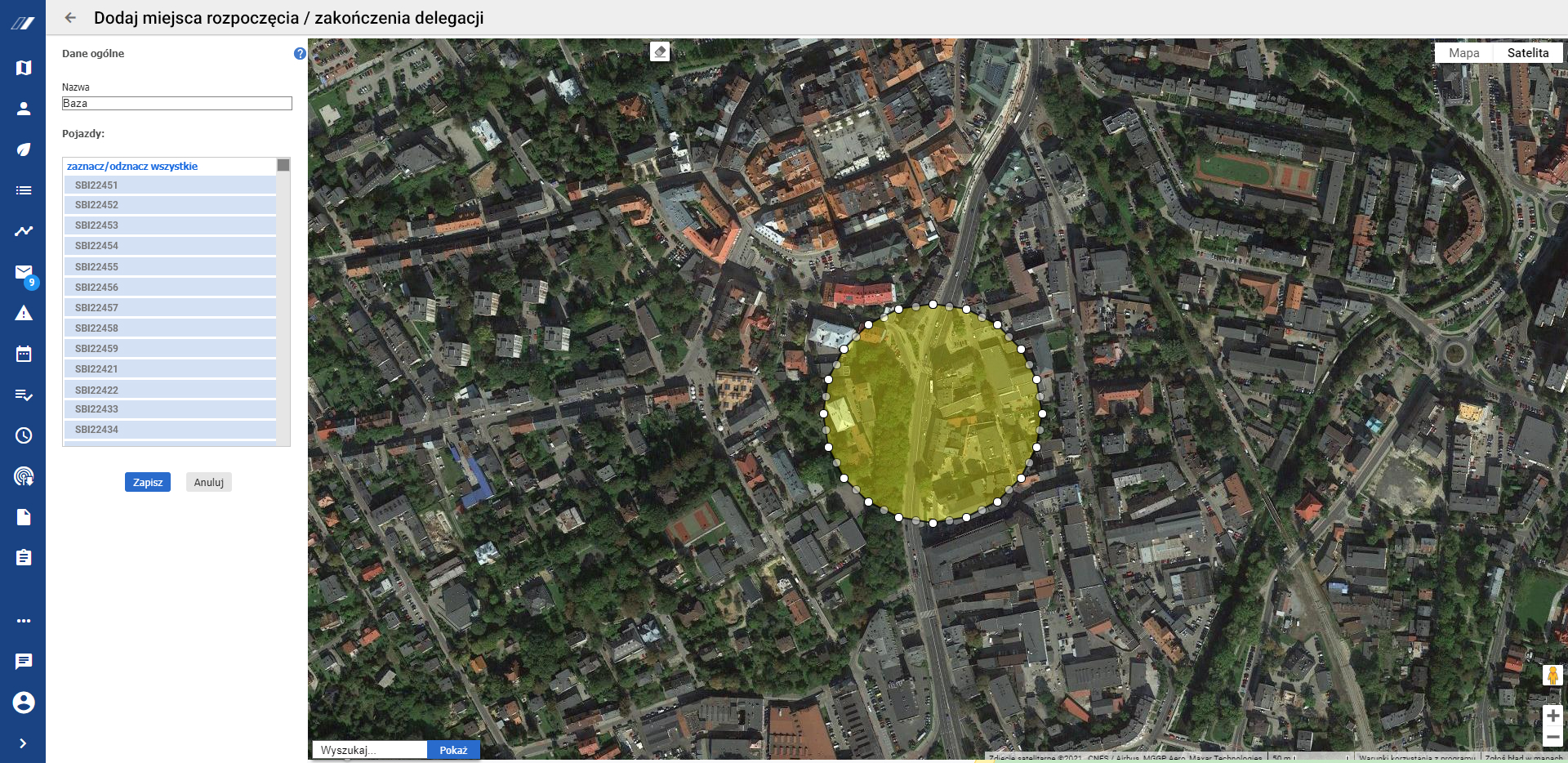This screenshot has height=763, width=1568.
Task: Switch to the Mapa map view
Action: click(1463, 53)
